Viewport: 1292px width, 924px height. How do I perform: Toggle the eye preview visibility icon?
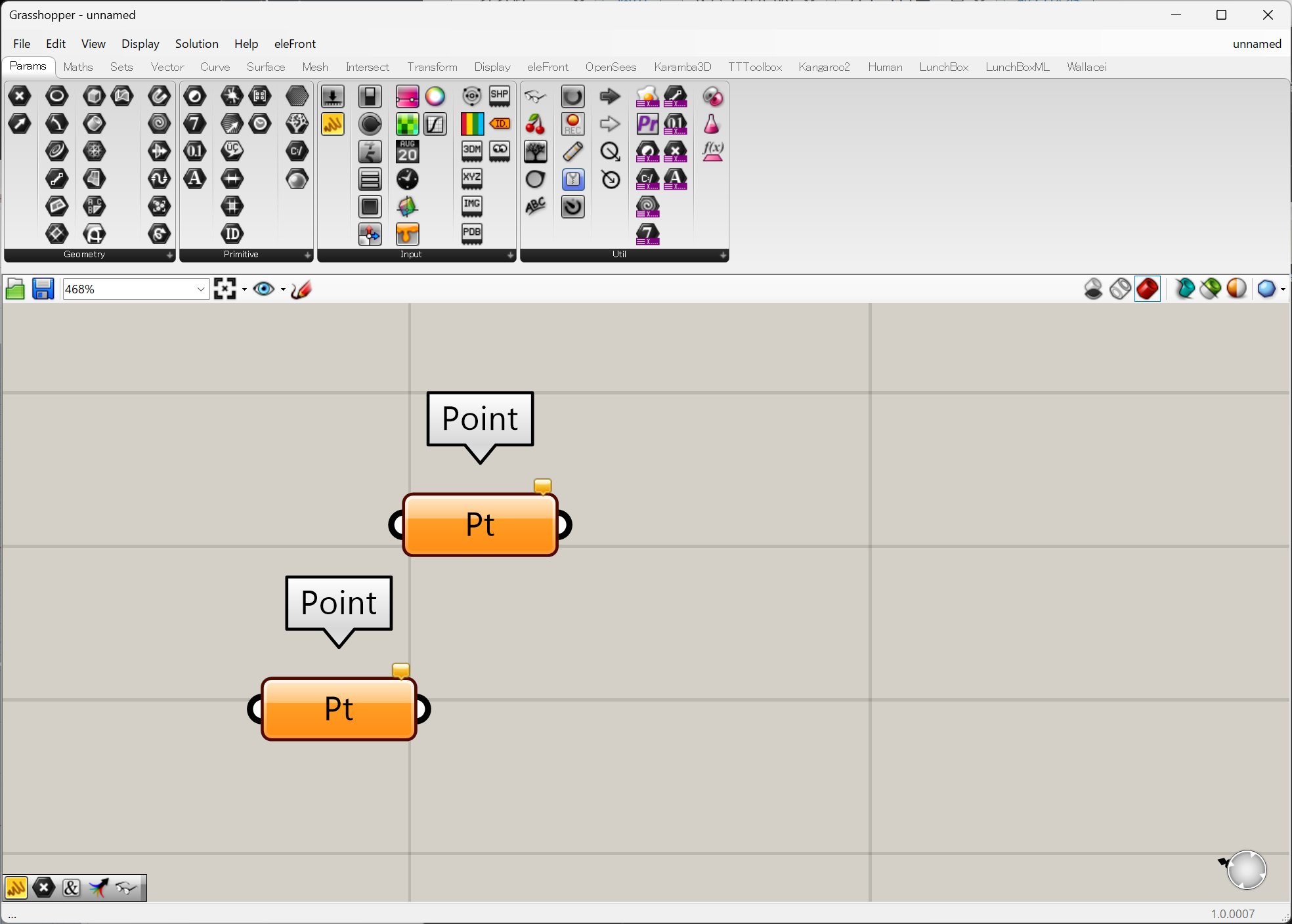[x=264, y=289]
